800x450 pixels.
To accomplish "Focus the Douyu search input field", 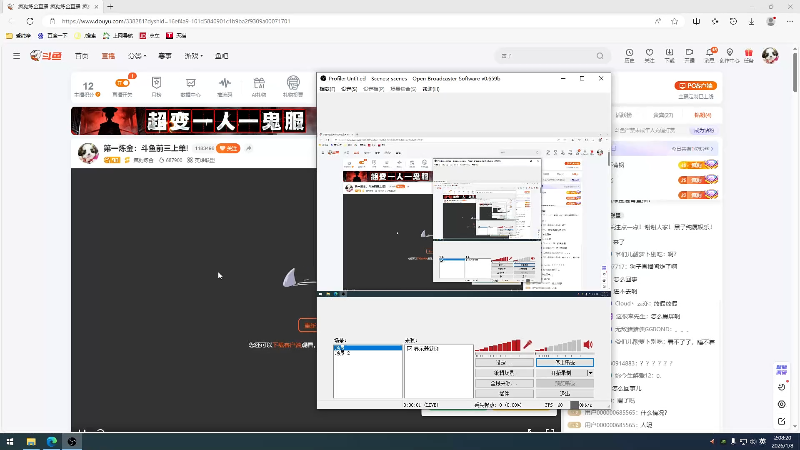I will point(546,56).
